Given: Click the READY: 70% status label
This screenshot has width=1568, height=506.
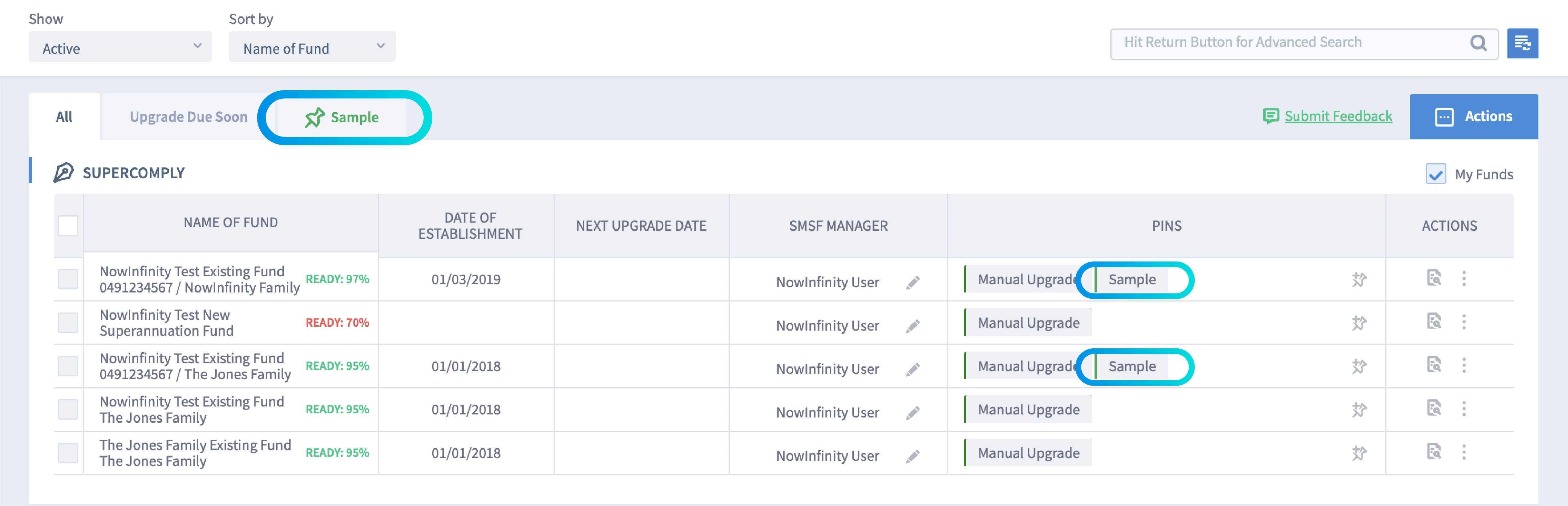Looking at the screenshot, I should point(337,323).
